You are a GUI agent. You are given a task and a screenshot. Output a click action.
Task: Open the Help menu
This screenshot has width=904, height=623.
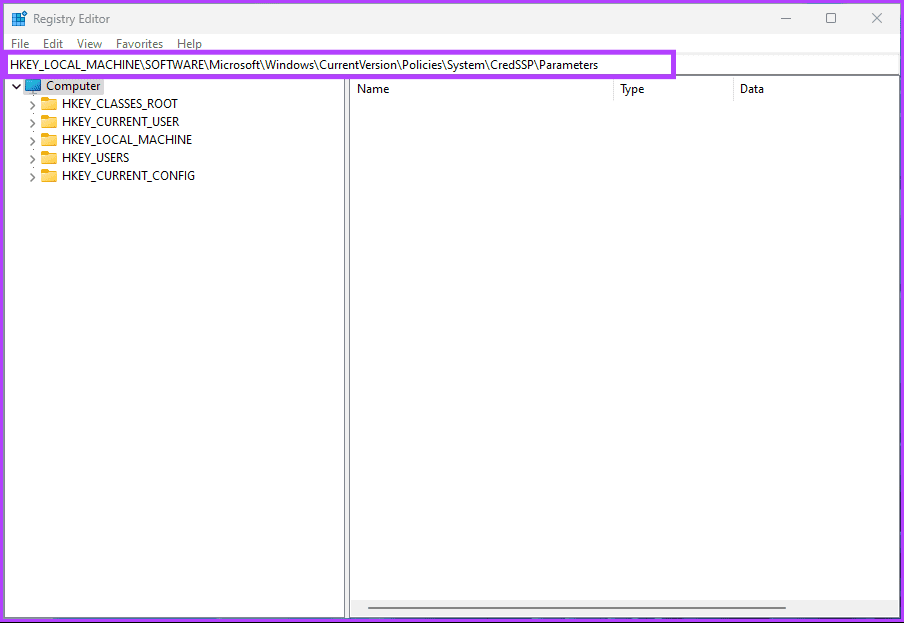[x=189, y=44]
